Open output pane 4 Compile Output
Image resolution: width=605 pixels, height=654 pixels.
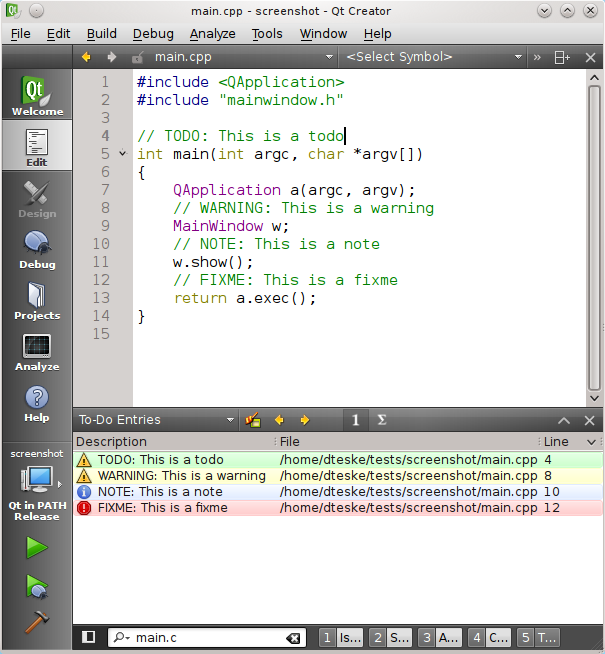tap(490, 638)
